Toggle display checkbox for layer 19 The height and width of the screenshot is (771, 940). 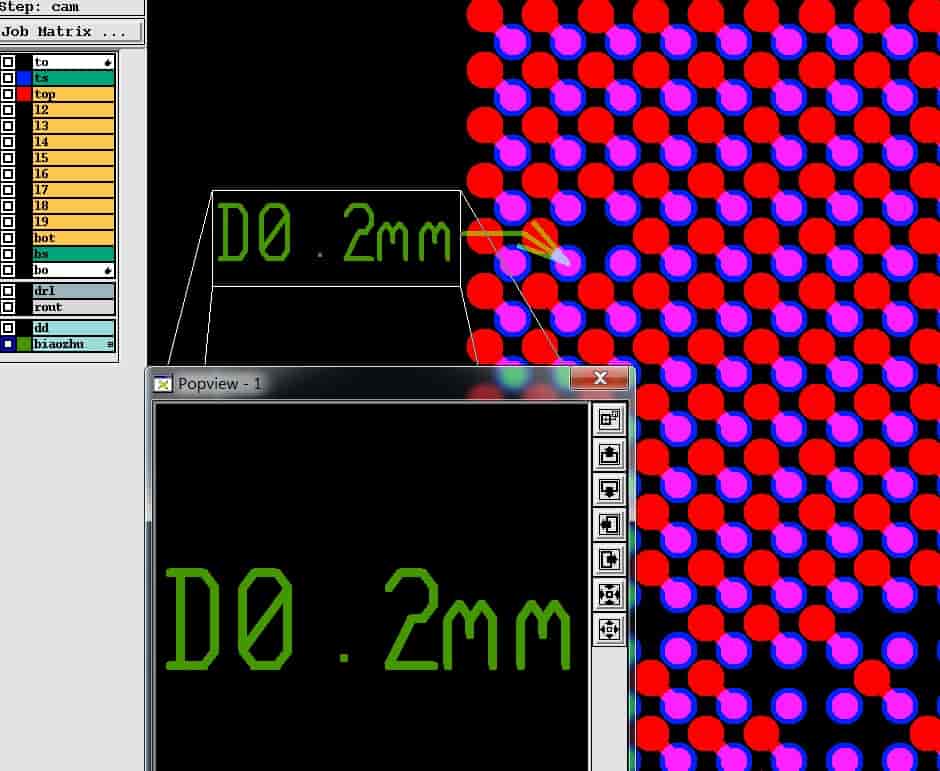[8, 222]
